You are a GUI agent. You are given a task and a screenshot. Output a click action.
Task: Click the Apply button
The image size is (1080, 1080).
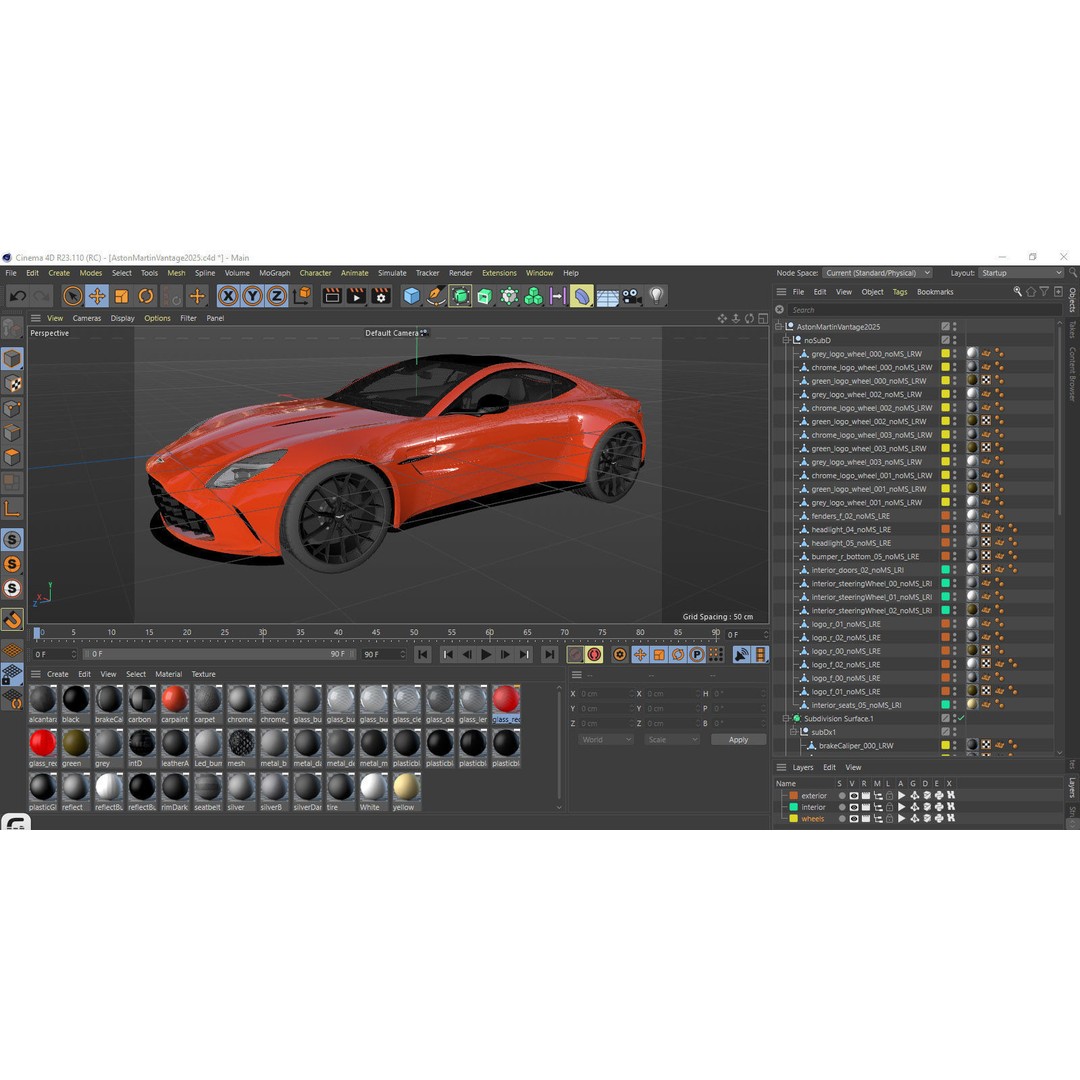point(738,740)
